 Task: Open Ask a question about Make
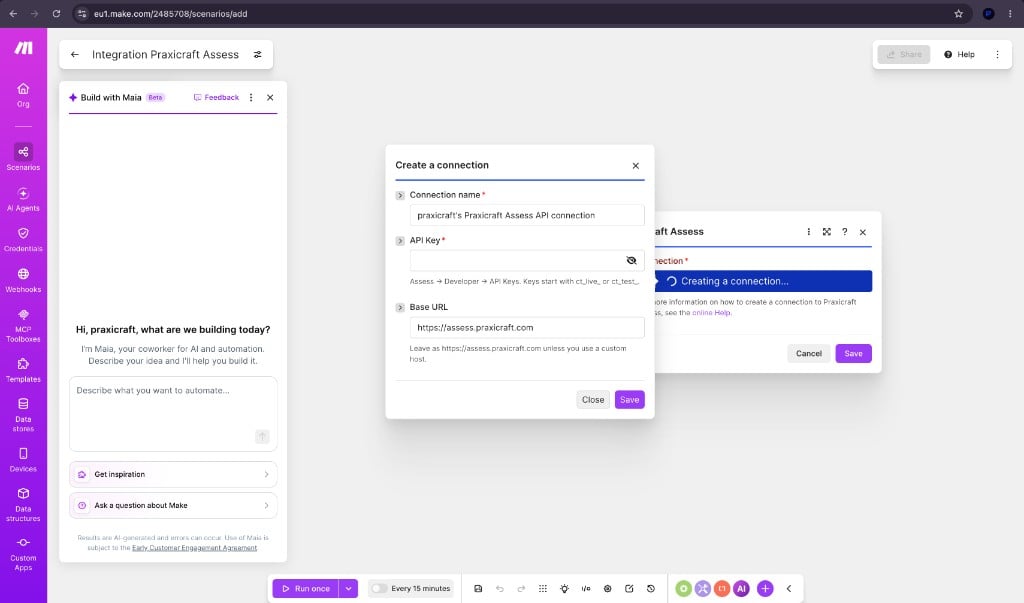173,506
